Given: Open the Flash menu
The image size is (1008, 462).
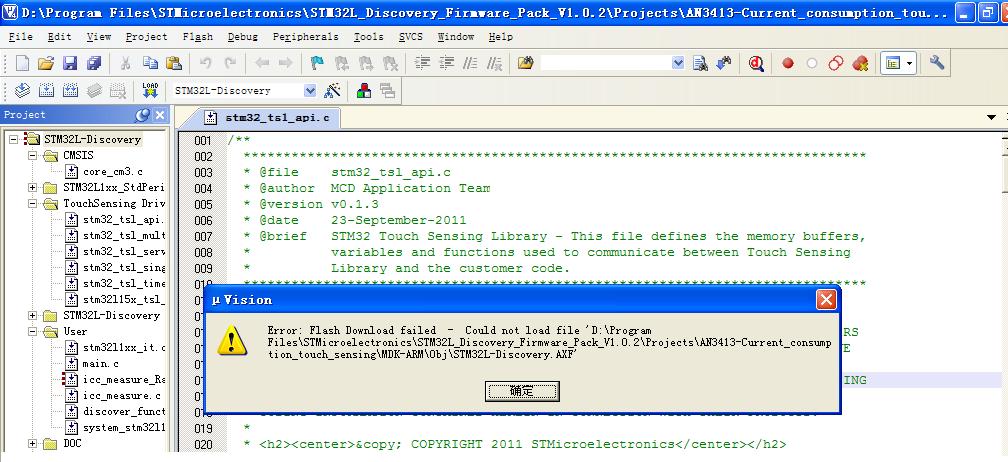Looking at the screenshot, I should pos(197,37).
